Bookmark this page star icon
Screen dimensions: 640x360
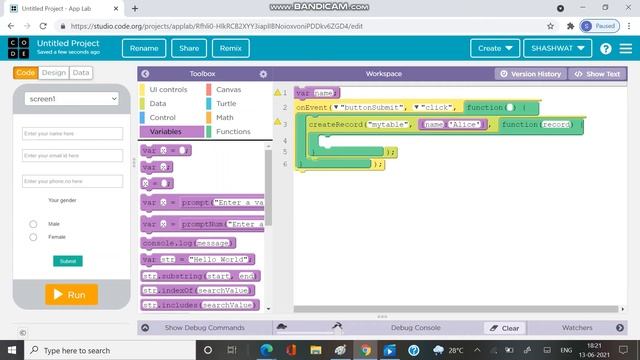point(550,26)
